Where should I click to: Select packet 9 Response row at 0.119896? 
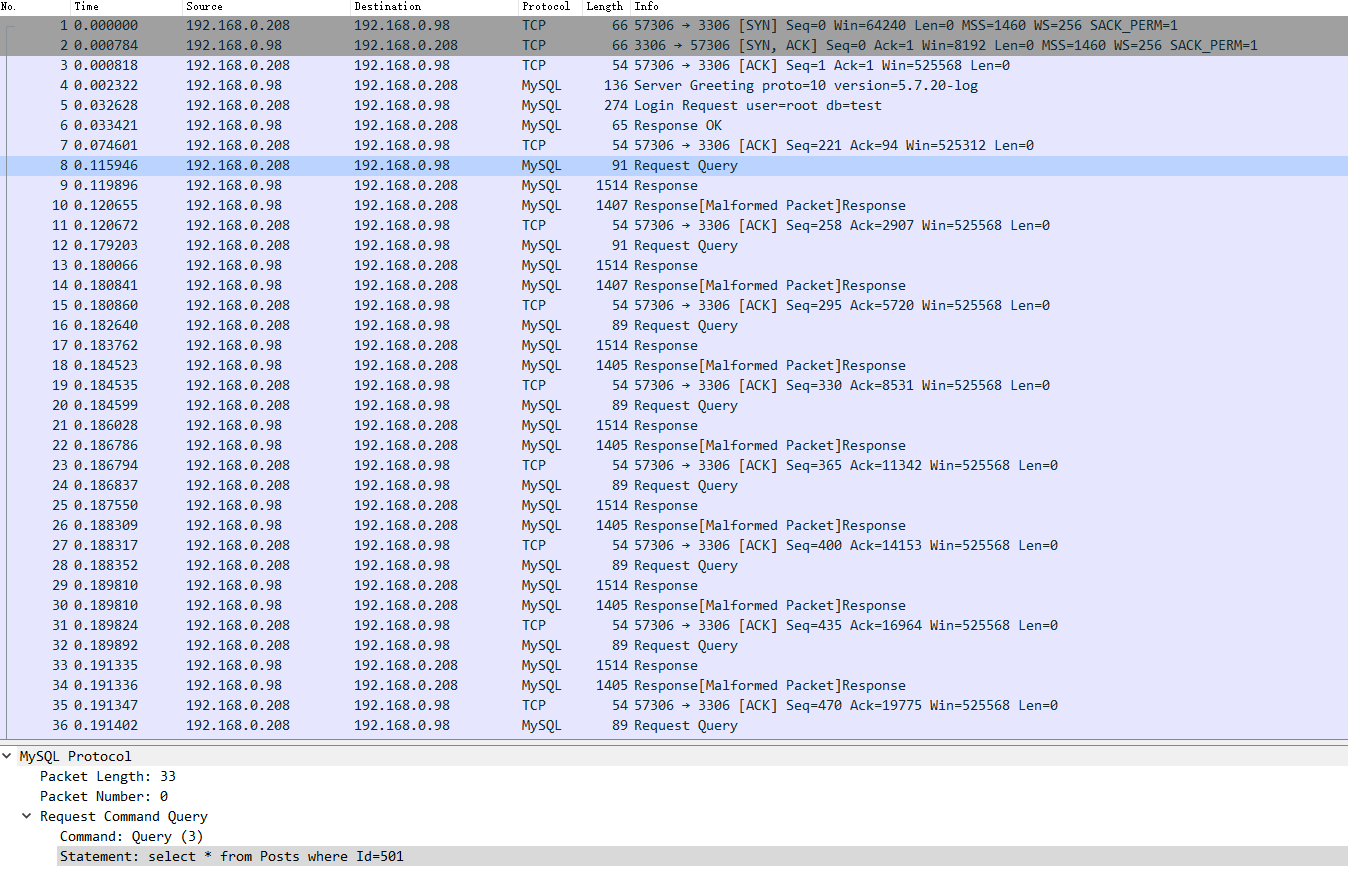pyautogui.click(x=674, y=185)
